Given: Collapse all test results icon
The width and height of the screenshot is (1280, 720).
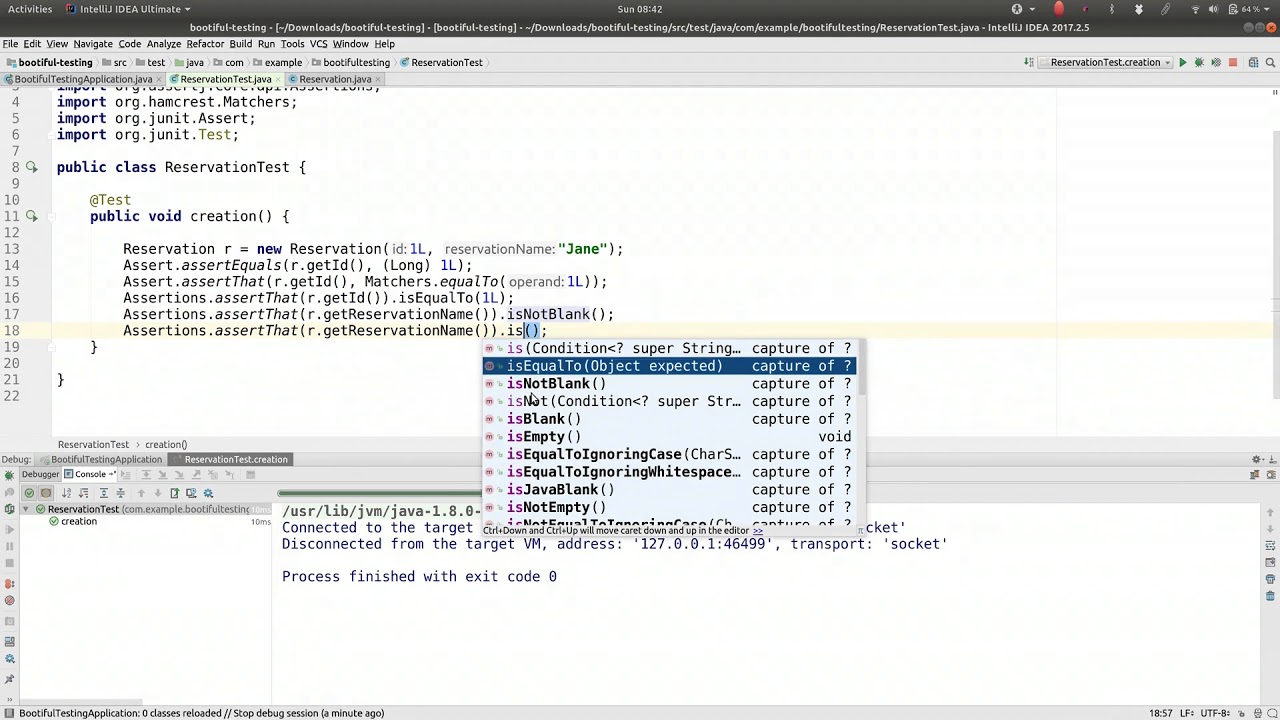Looking at the screenshot, I should 120,493.
